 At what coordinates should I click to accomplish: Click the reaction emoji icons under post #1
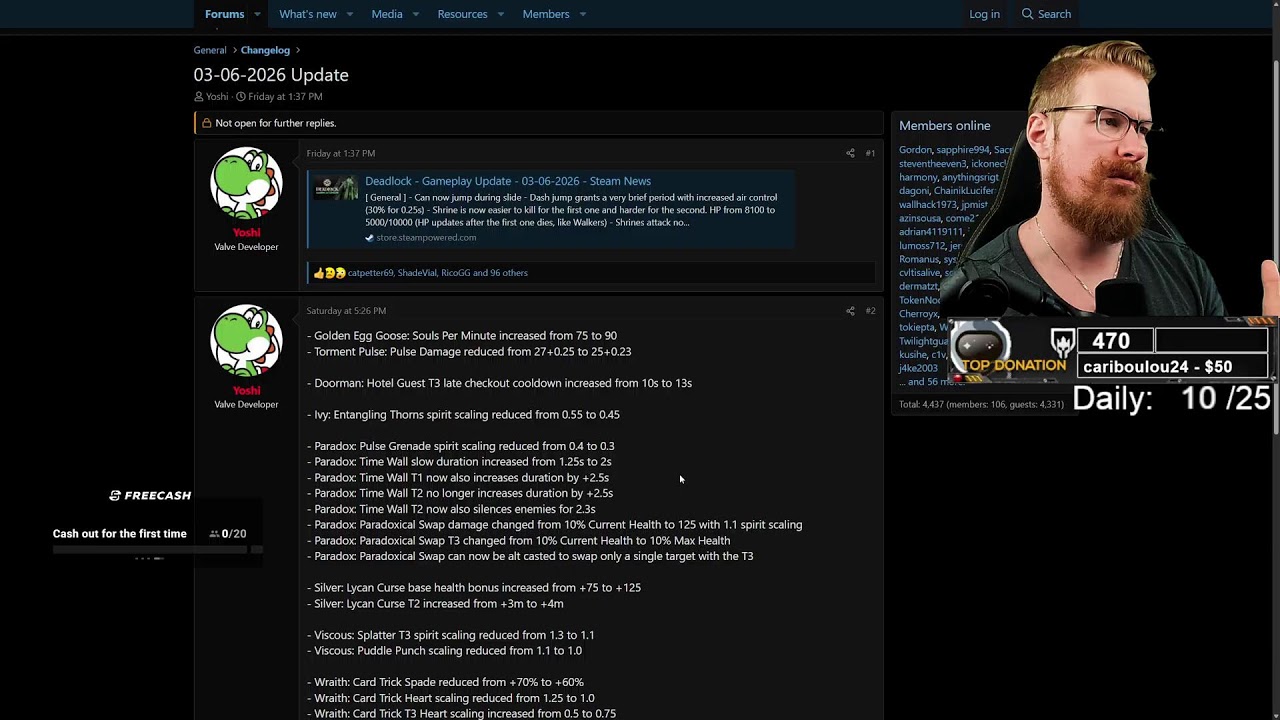329,273
